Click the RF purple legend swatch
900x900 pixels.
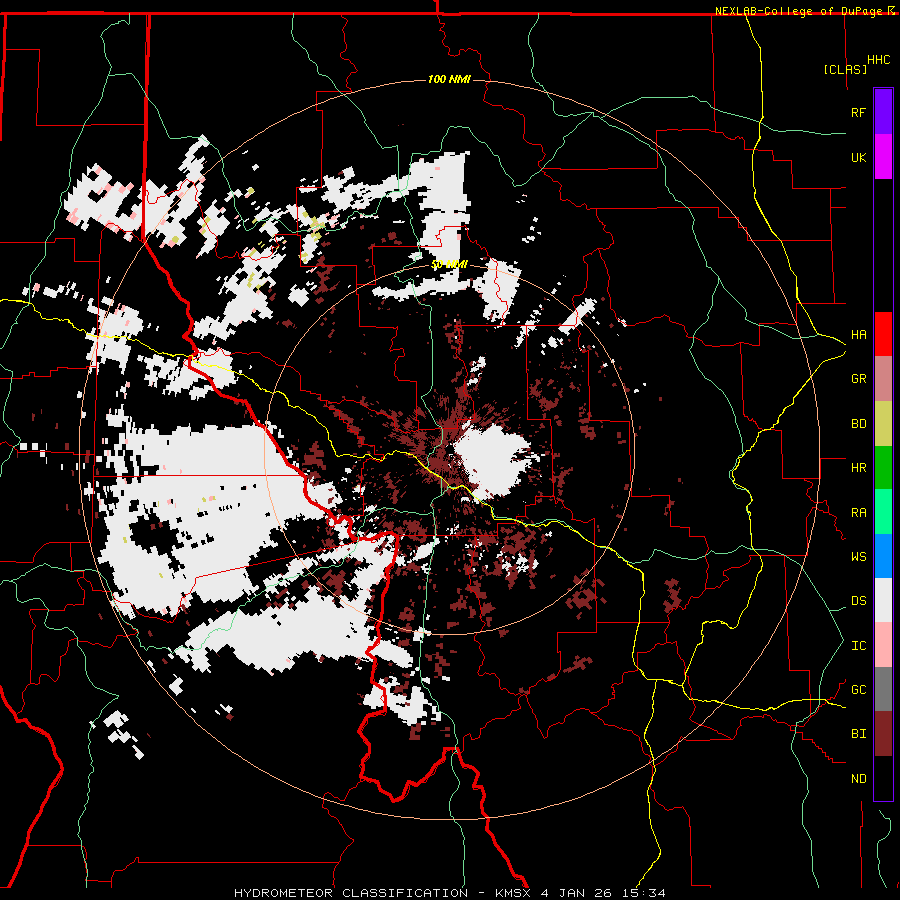[883, 112]
